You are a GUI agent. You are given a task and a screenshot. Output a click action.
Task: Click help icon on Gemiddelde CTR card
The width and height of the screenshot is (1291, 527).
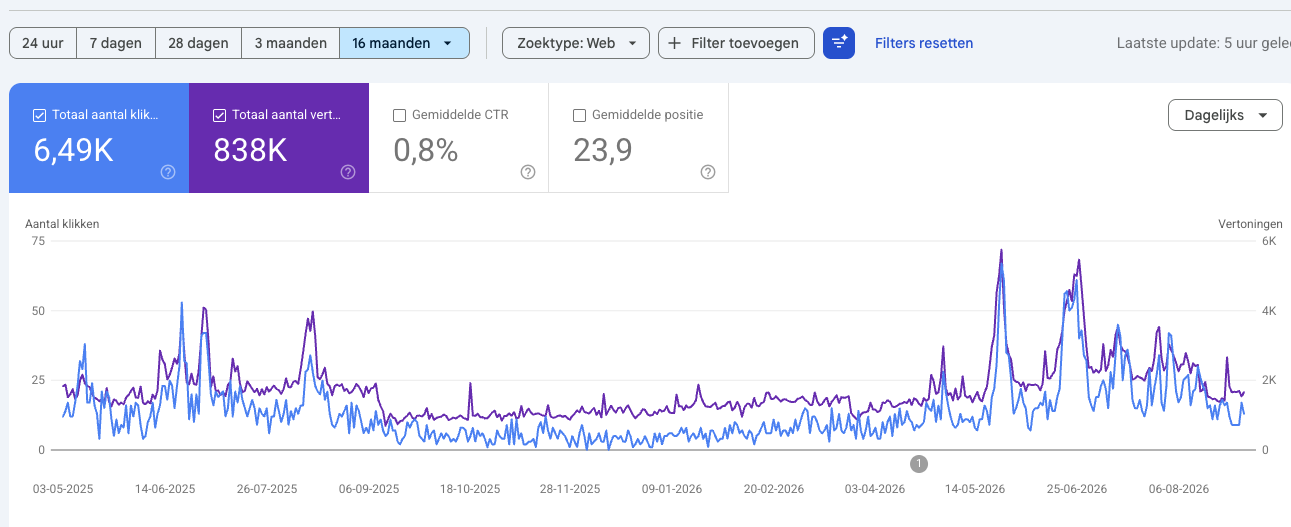tap(528, 172)
